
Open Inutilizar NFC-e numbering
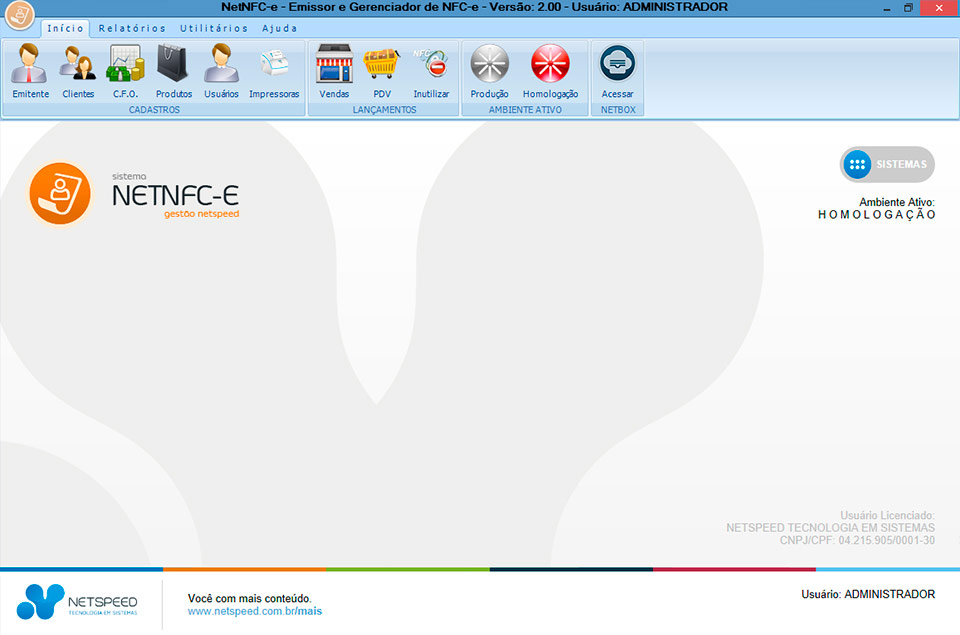431,71
